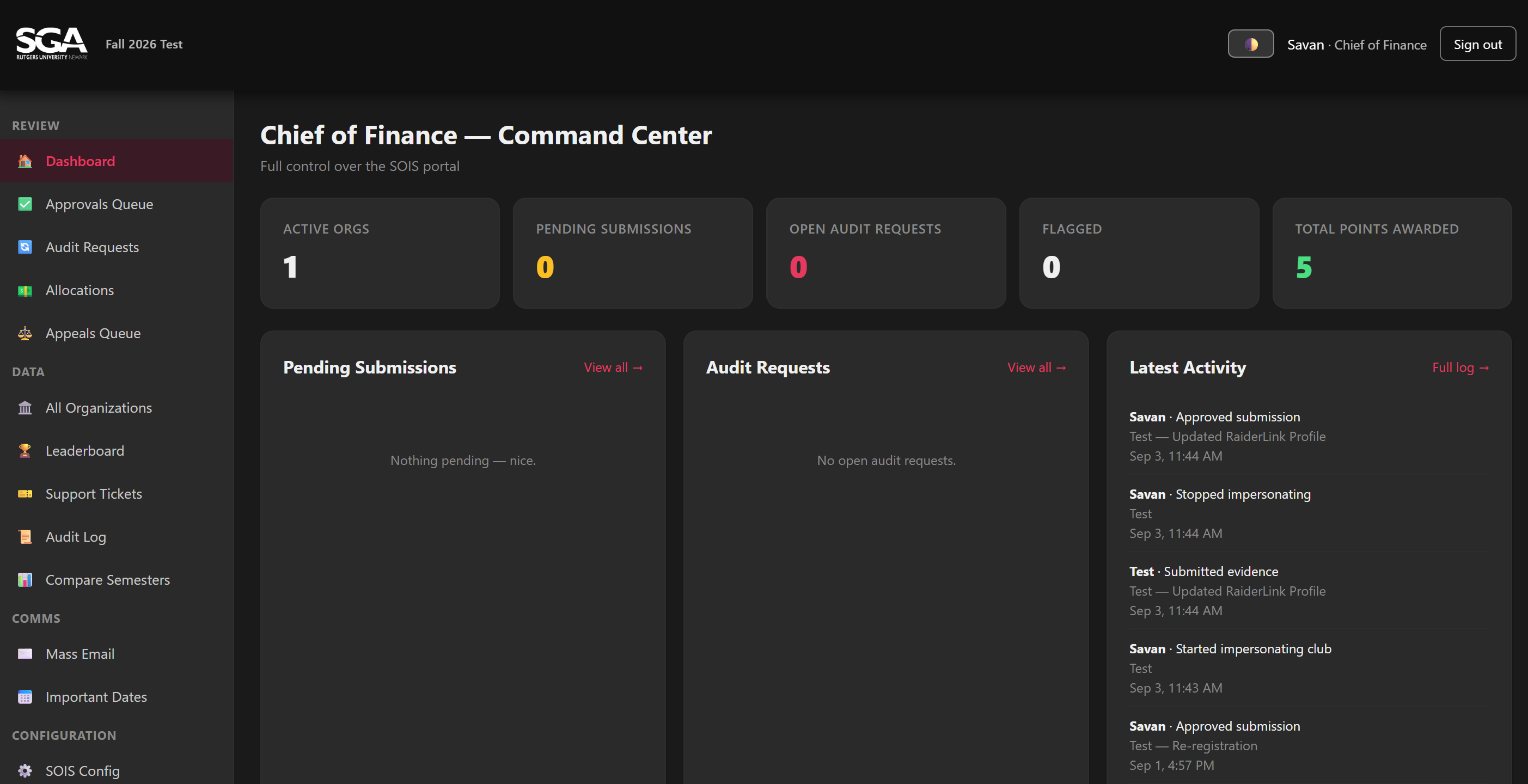Click the Total Points Awarded card
The image size is (1528, 784).
(x=1391, y=253)
